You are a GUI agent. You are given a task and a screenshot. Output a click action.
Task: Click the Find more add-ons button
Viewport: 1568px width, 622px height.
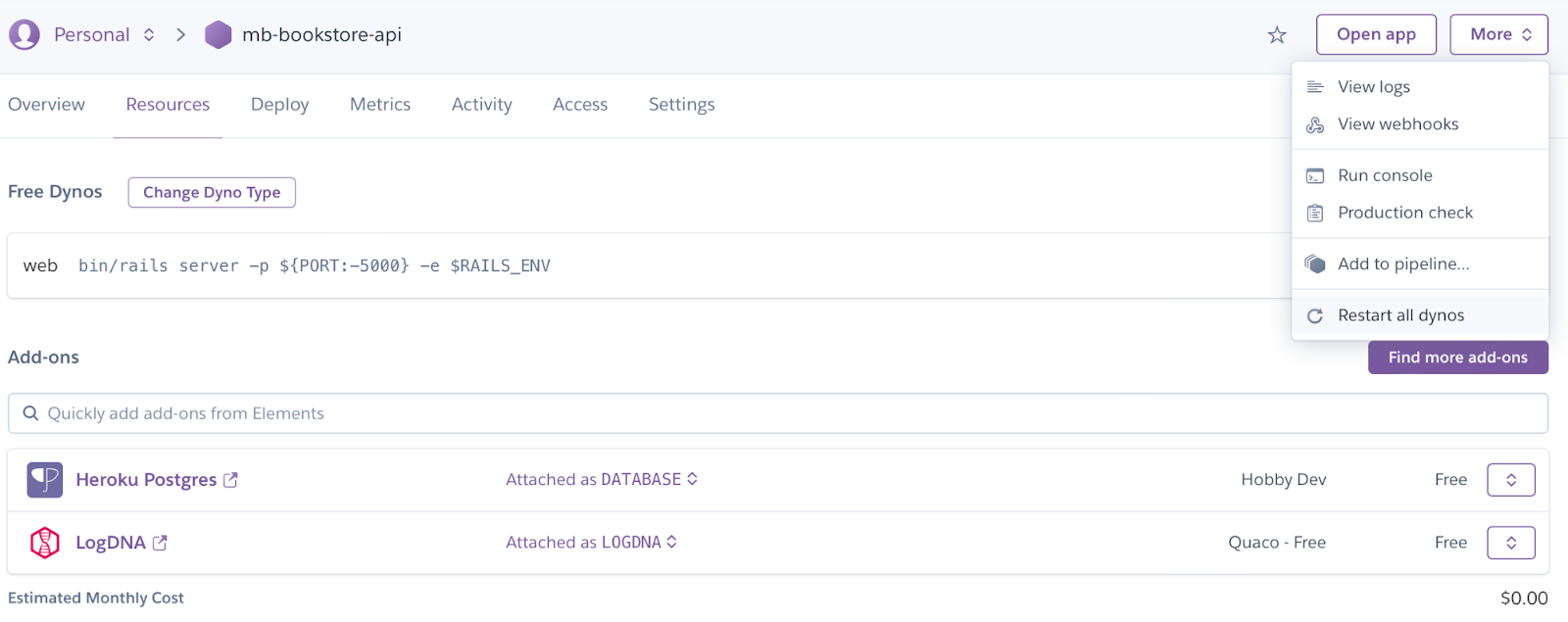pos(1458,358)
